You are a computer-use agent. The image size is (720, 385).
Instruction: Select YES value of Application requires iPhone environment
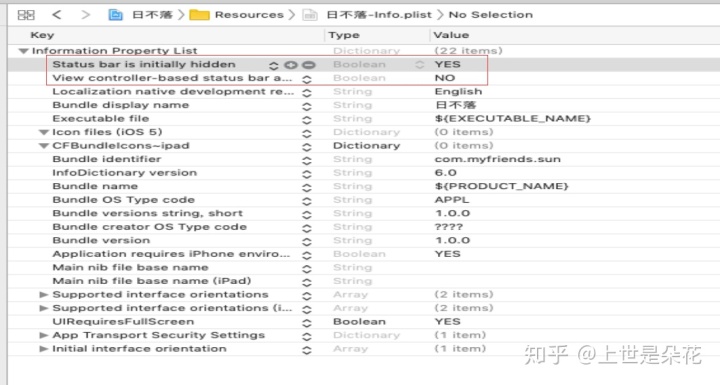(447, 254)
